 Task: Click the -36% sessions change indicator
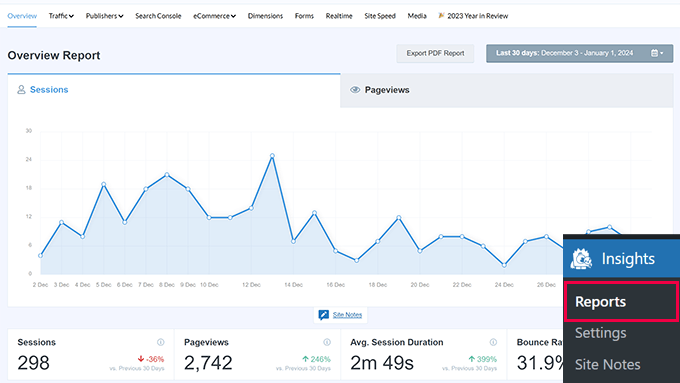[x=151, y=359]
